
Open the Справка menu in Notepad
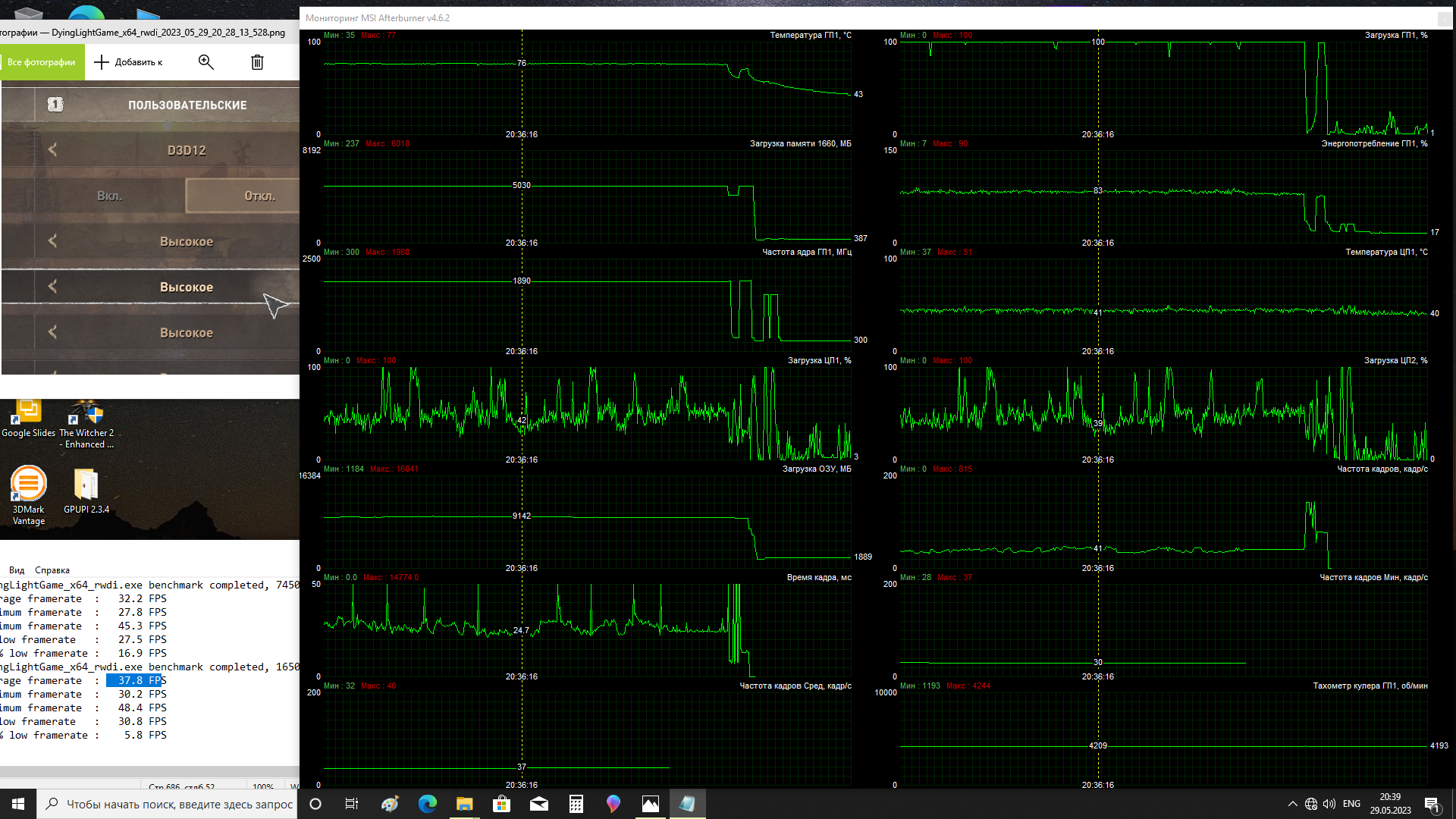point(52,570)
